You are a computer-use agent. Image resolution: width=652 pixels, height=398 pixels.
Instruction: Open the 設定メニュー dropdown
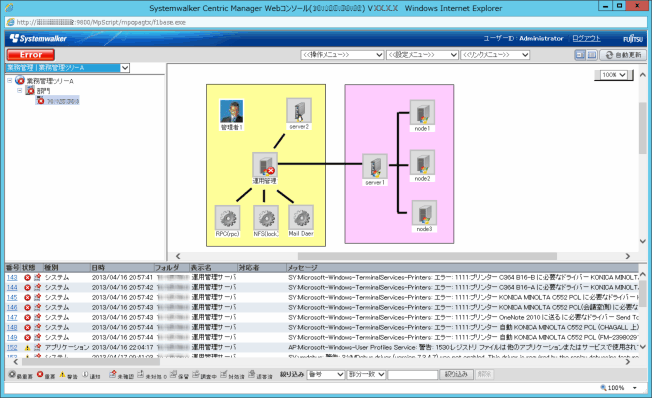tap(422, 55)
